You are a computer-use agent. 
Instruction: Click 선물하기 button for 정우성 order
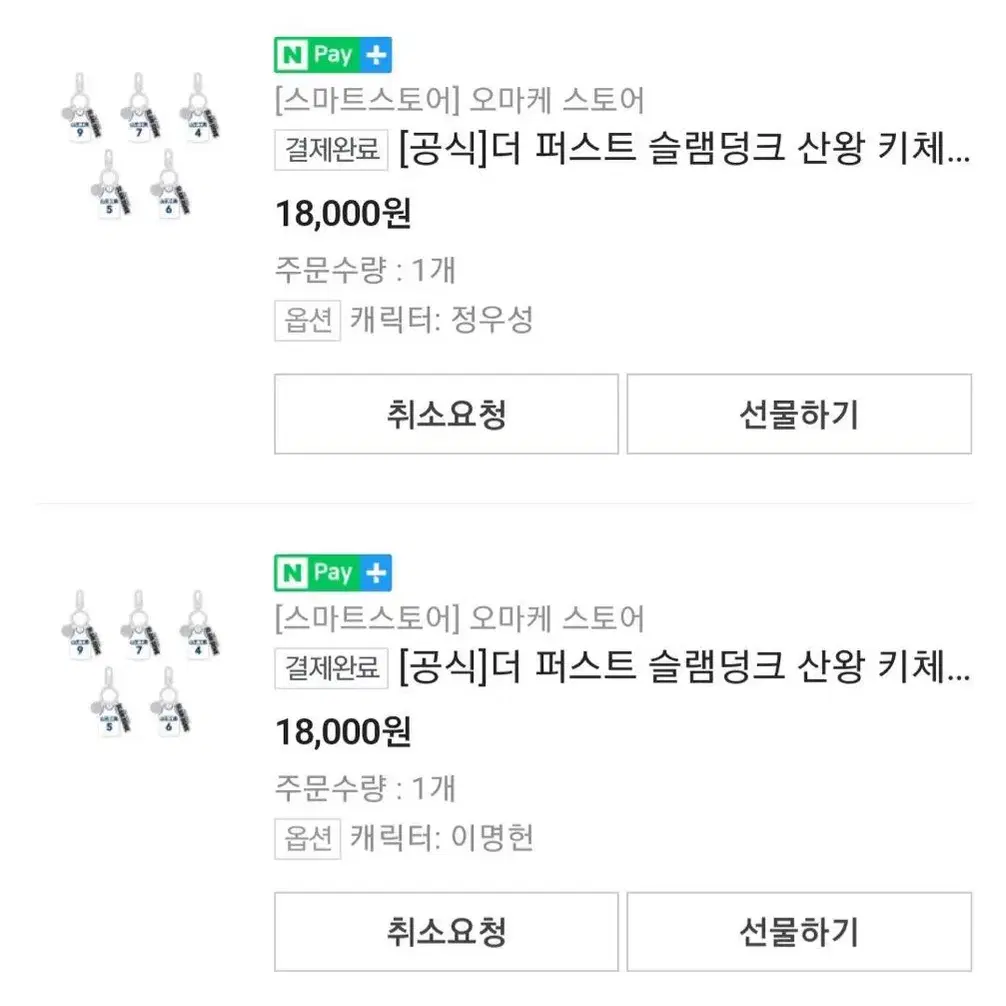[799, 414]
